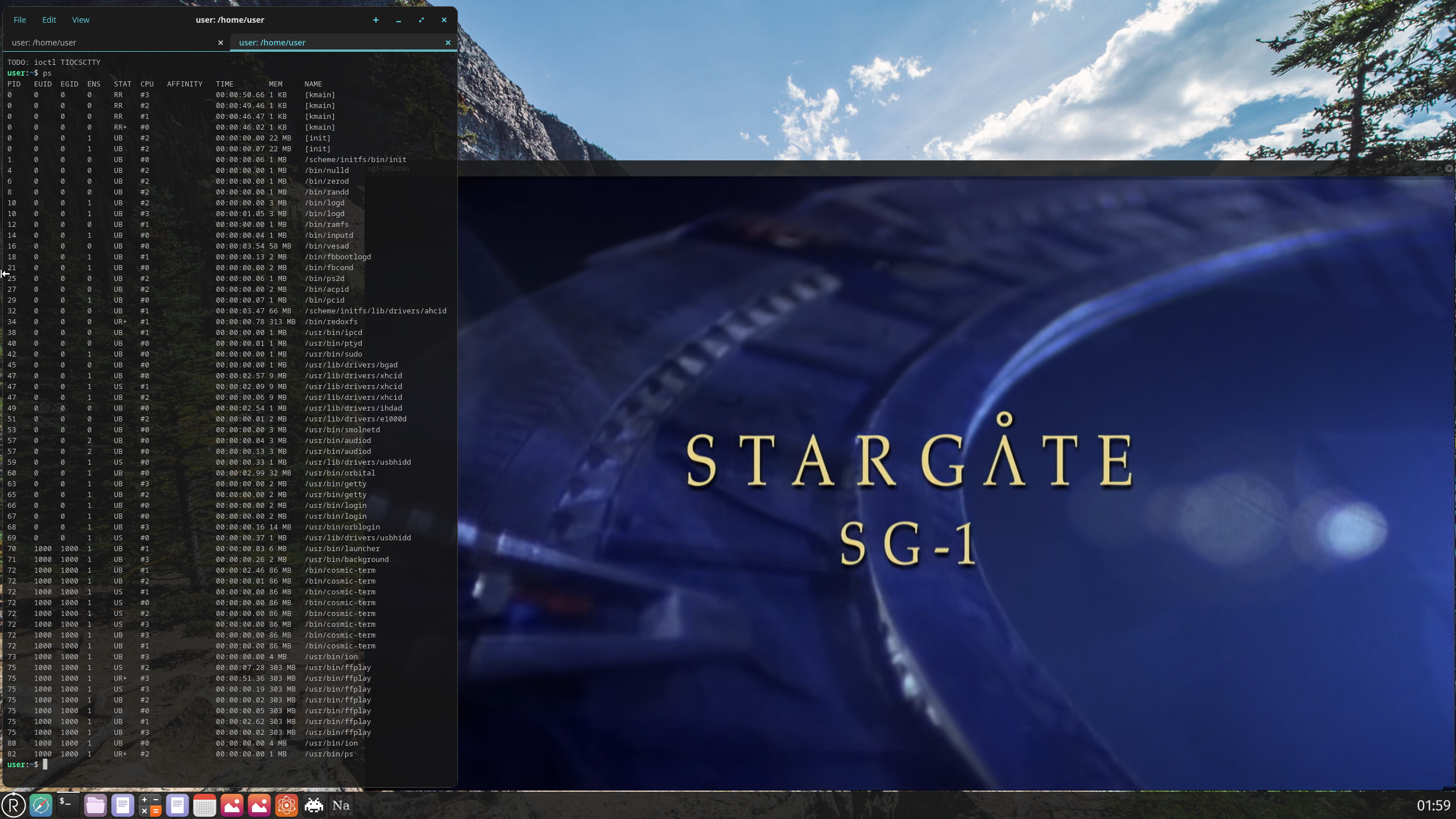Open the calendar app icon
This screenshot has width=1456, height=819.
[205, 805]
